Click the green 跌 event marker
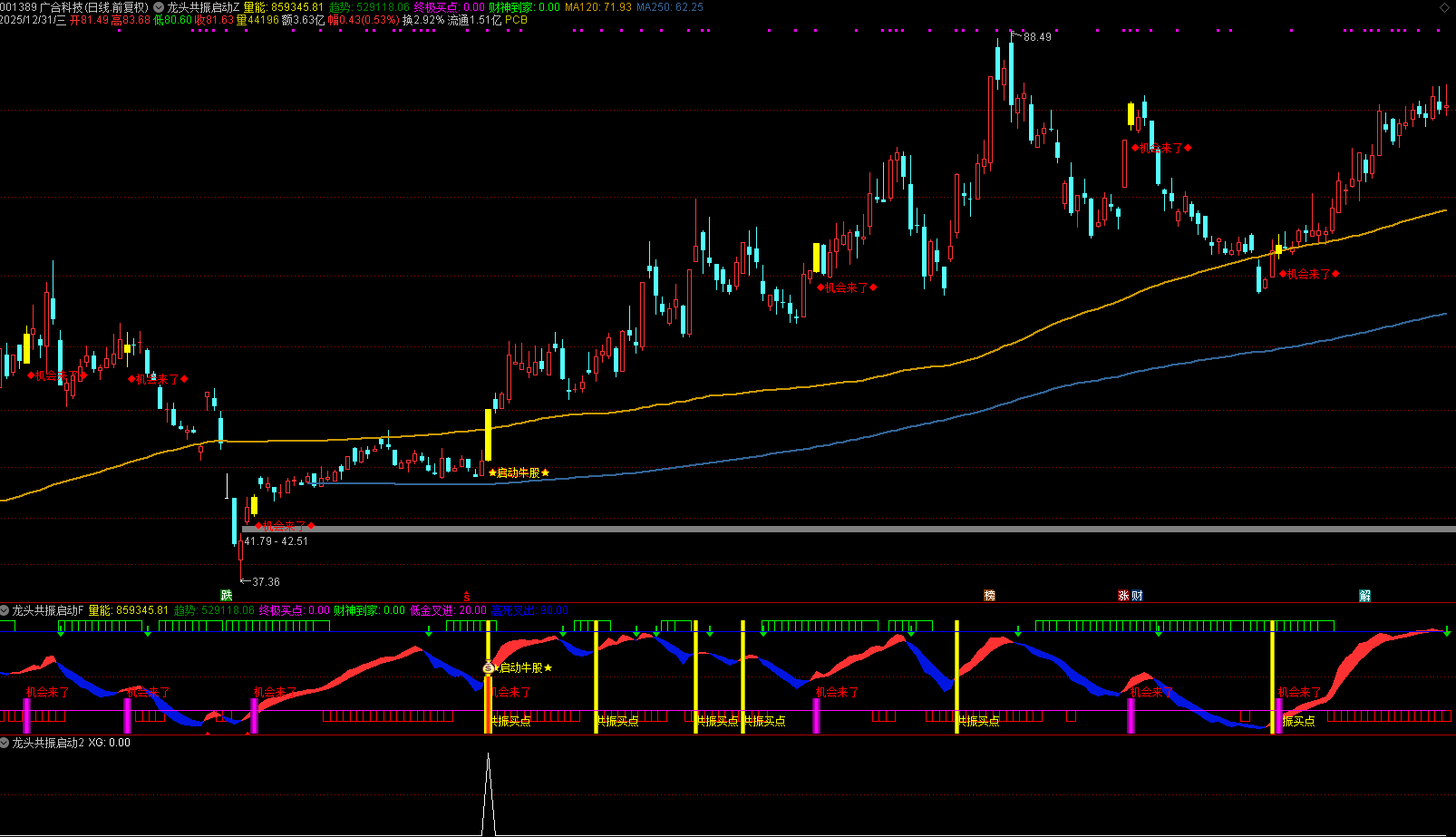Viewport: 1456px width, 837px height. point(227,596)
